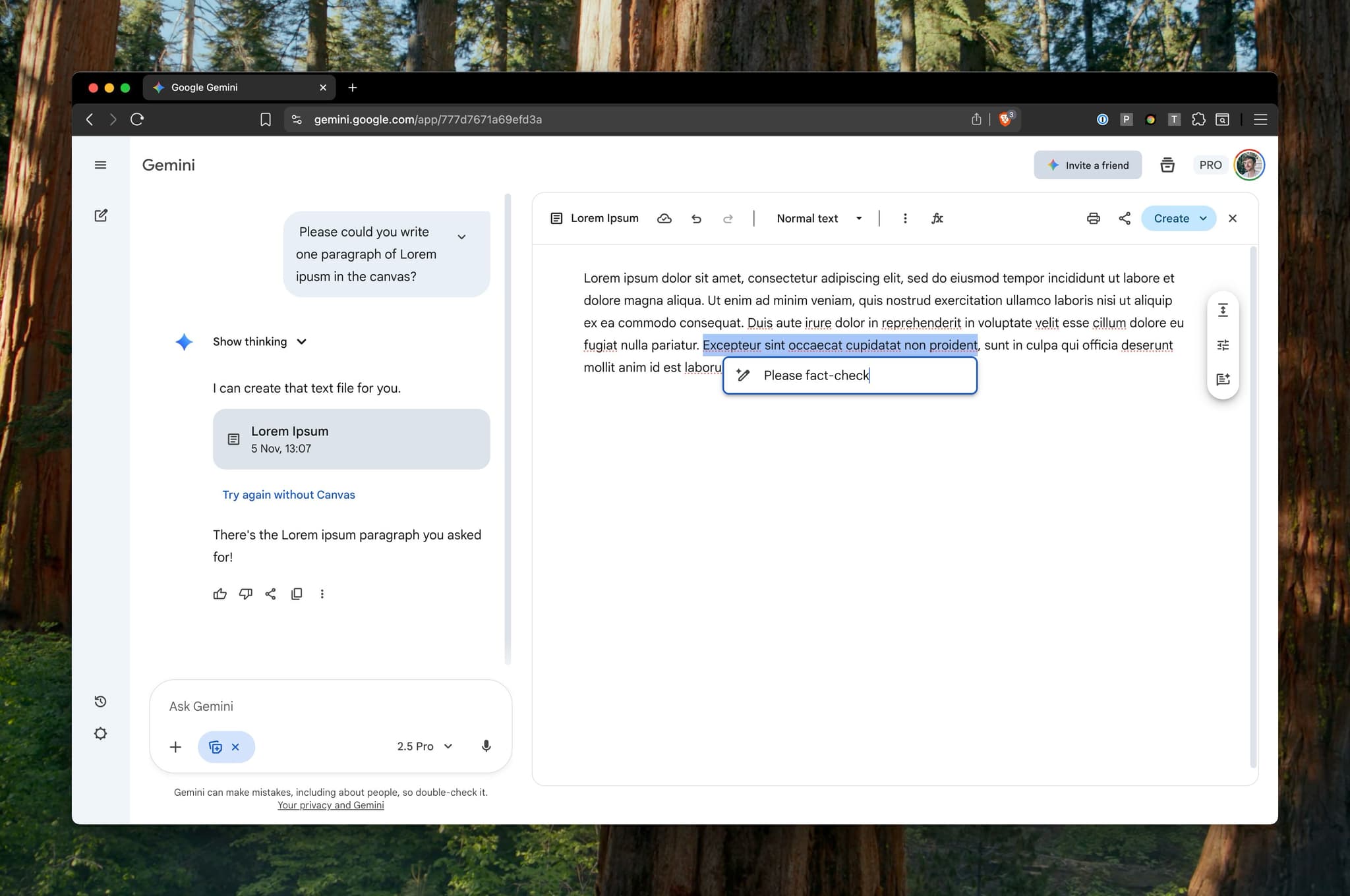Click the change length tool icon
The image size is (1350, 896).
[1223, 310]
